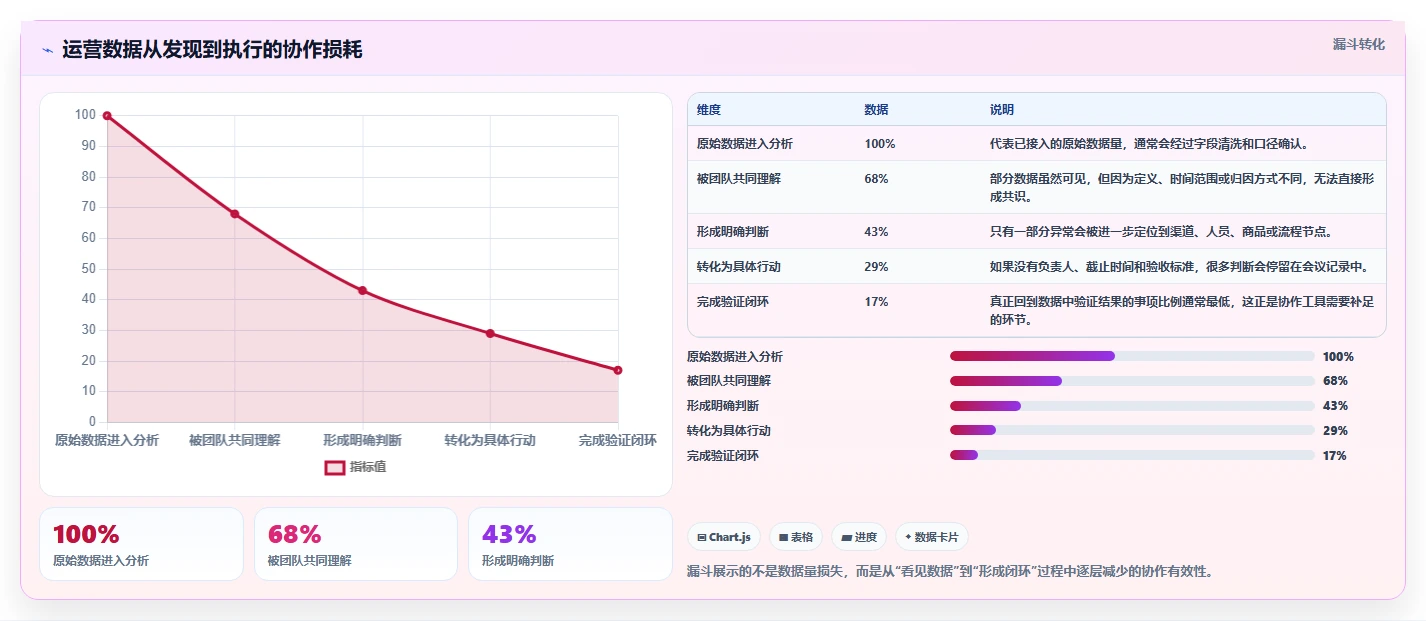Viewport: 1426px width, 621px height.
Task: Click the 转化为具体行动 cell in the table
Action: 739,267
